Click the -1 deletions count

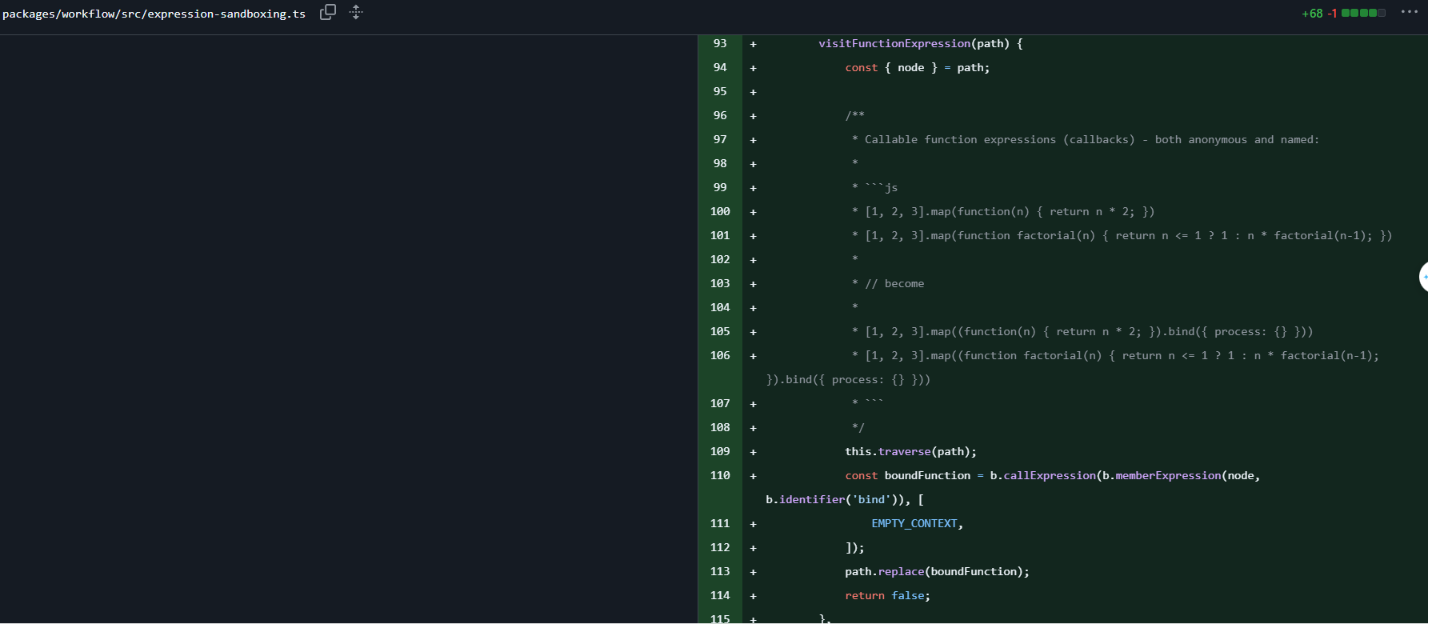pos(1332,14)
